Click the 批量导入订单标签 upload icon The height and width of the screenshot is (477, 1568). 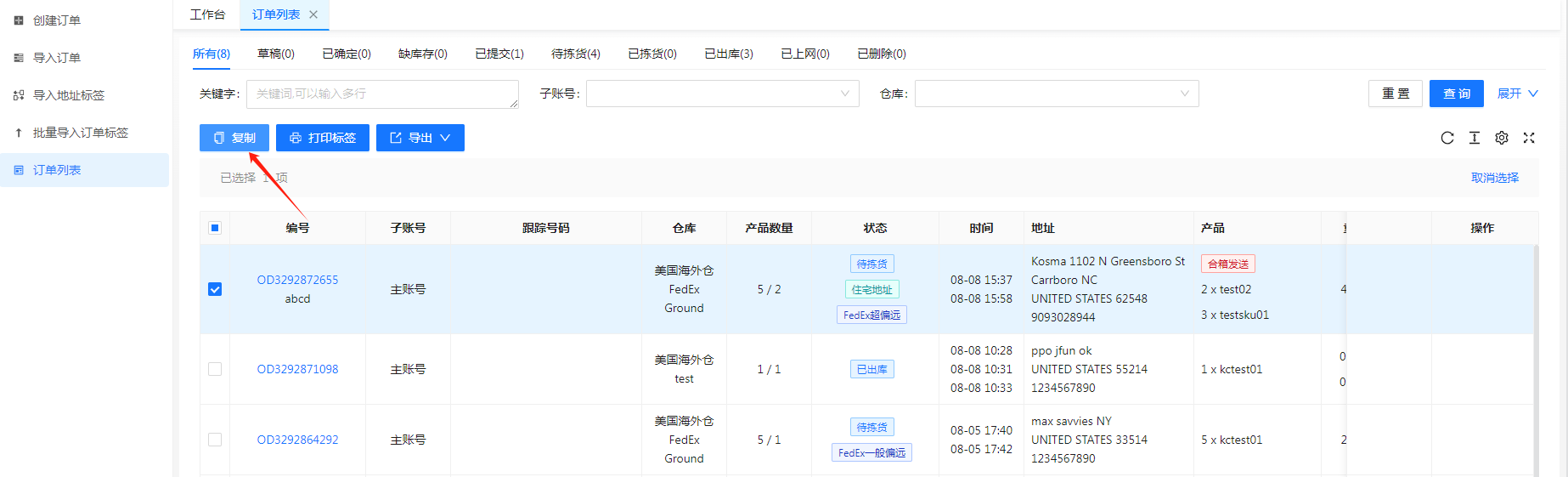tap(19, 133)
